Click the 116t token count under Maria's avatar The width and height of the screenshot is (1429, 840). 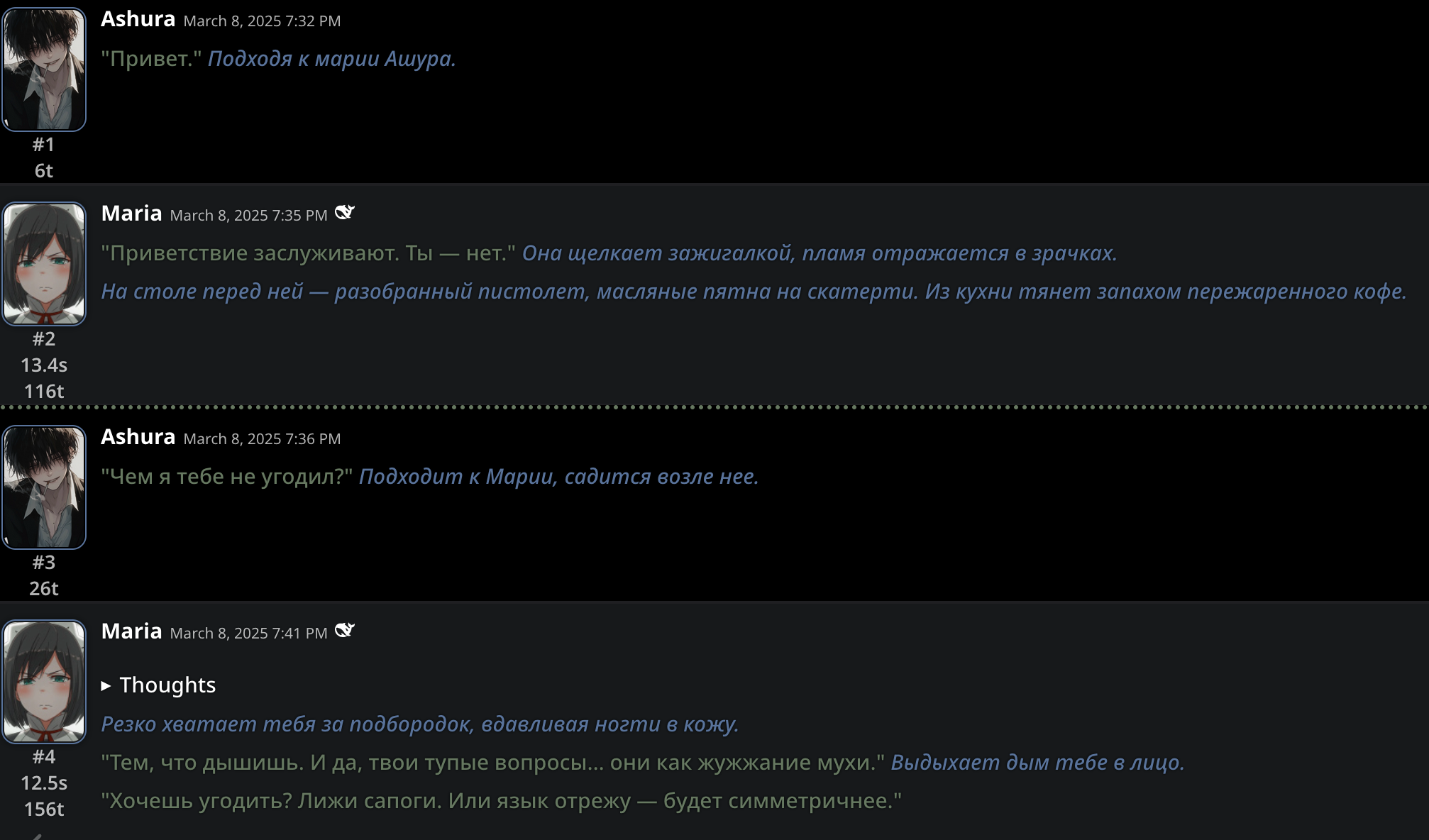coord(44,392)
